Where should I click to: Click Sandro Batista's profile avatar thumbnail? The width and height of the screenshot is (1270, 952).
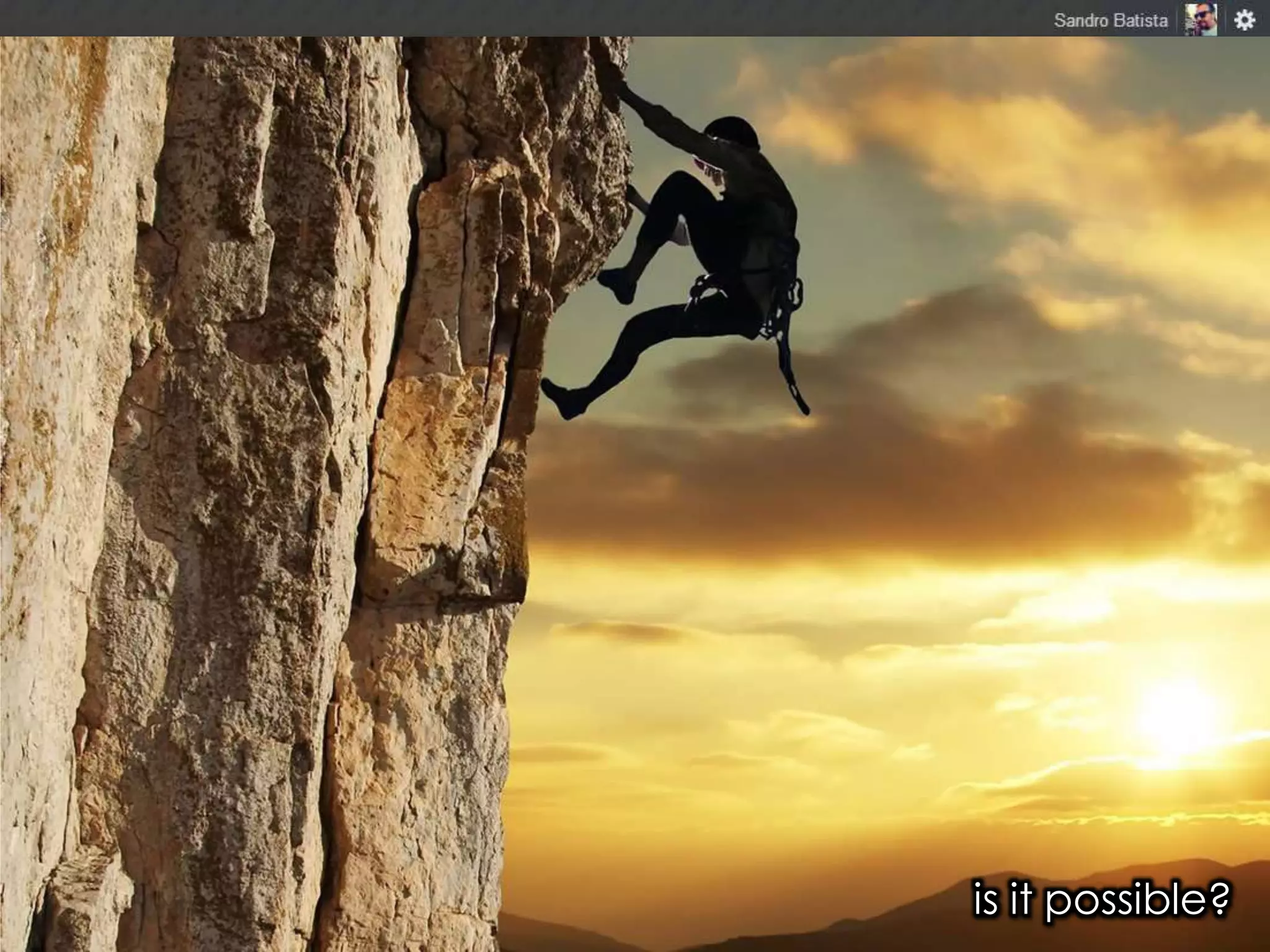[x=1201, y=20]
